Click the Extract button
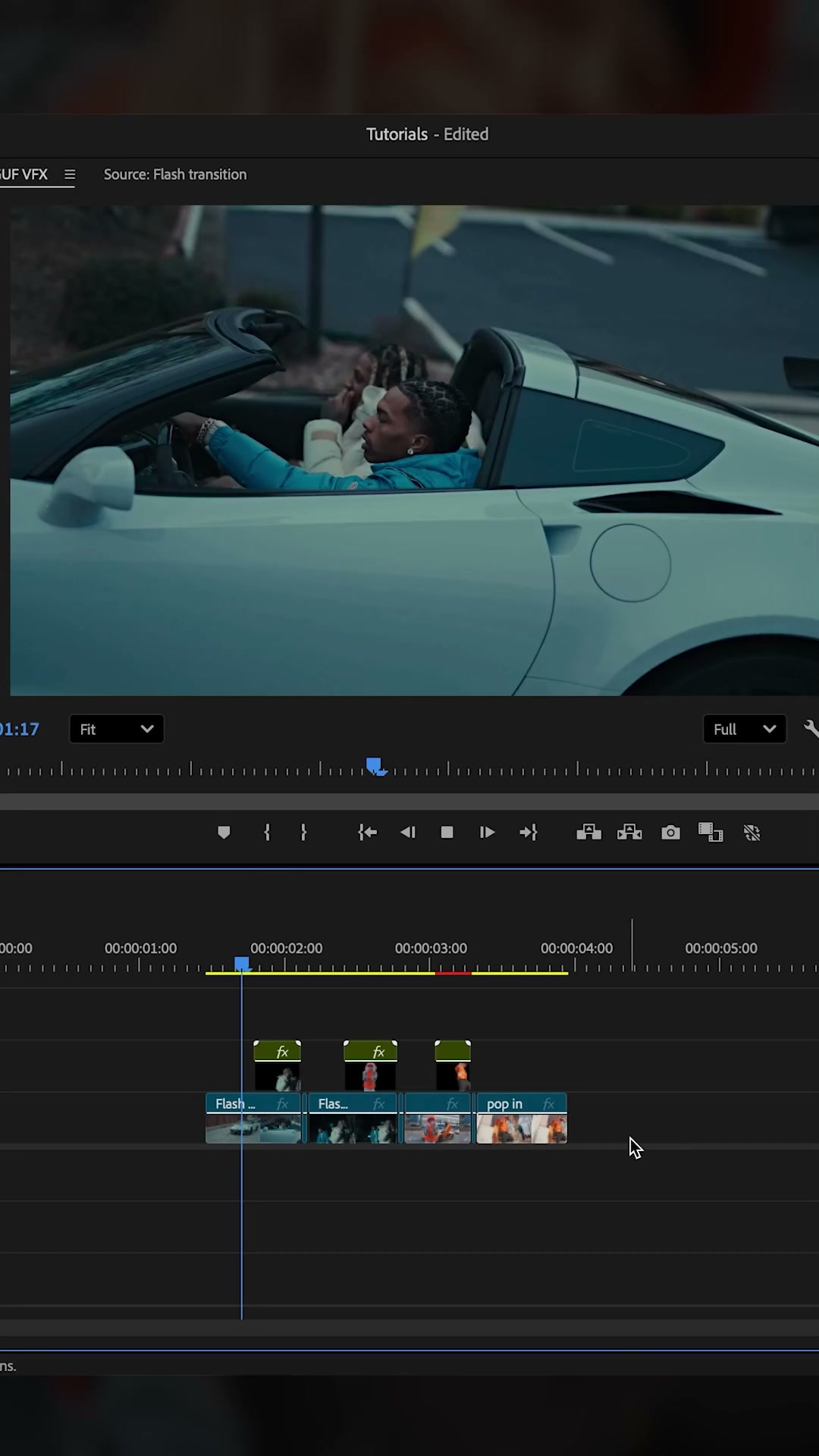Image resolution: width=819 pixels, height=1456 pixels. coord(629,833)
